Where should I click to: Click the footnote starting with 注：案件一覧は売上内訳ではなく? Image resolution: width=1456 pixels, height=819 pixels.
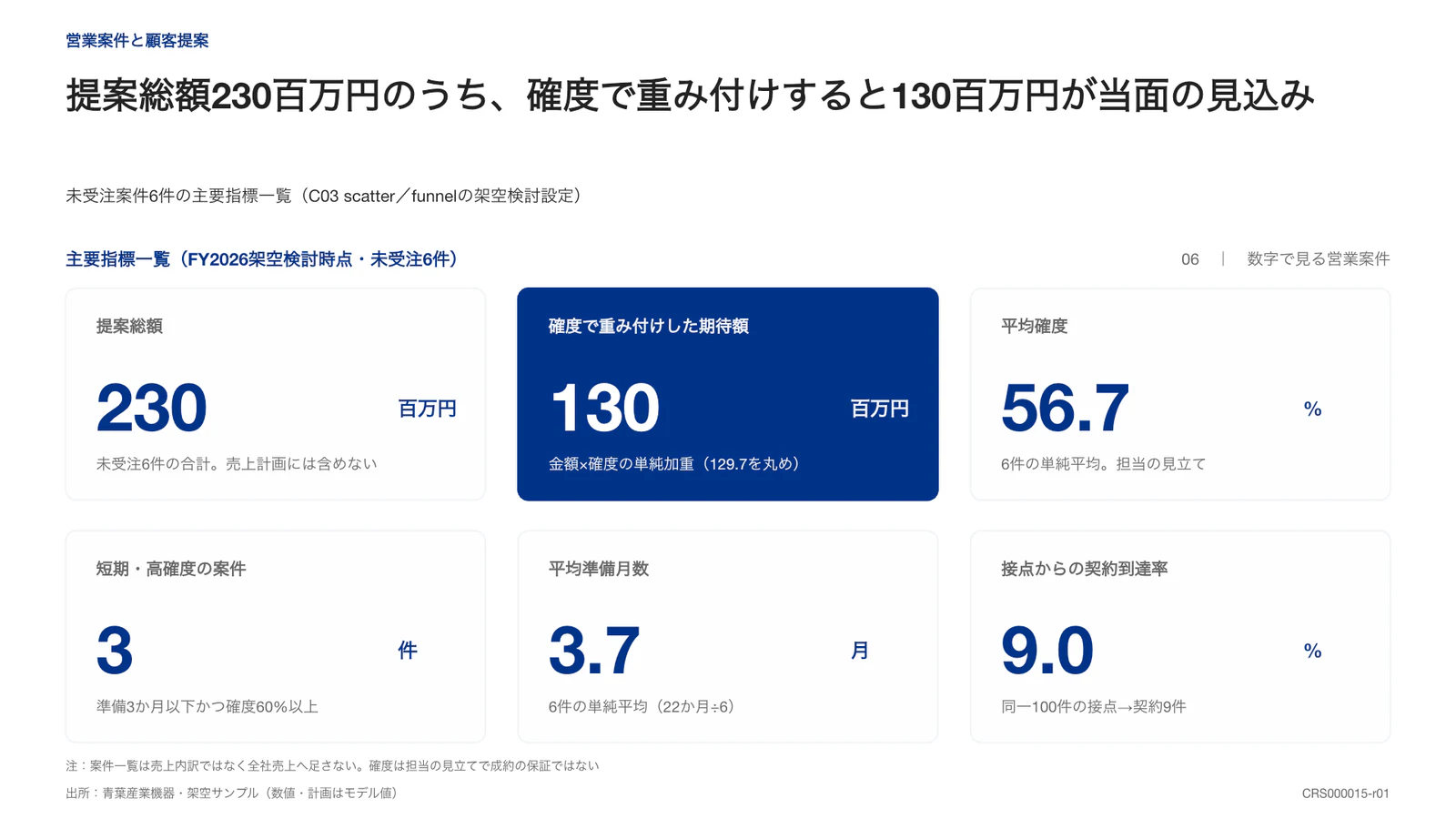[x=332, y=766]
